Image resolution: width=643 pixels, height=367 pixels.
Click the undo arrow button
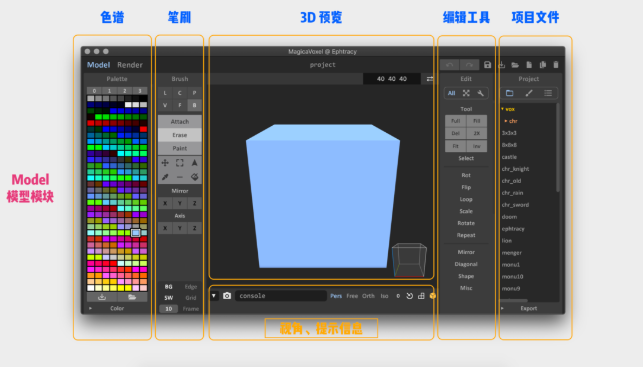(x=449, y=65)
